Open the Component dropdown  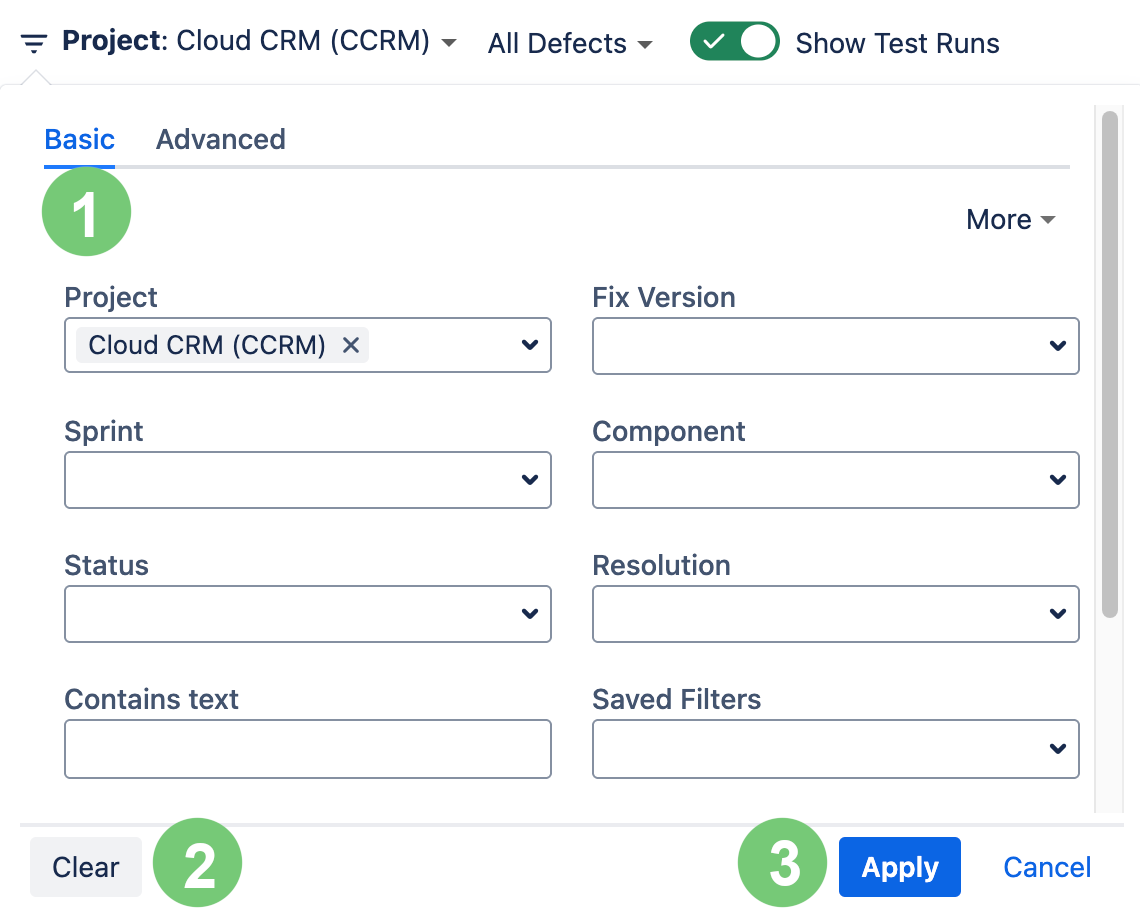click(835, 480)
